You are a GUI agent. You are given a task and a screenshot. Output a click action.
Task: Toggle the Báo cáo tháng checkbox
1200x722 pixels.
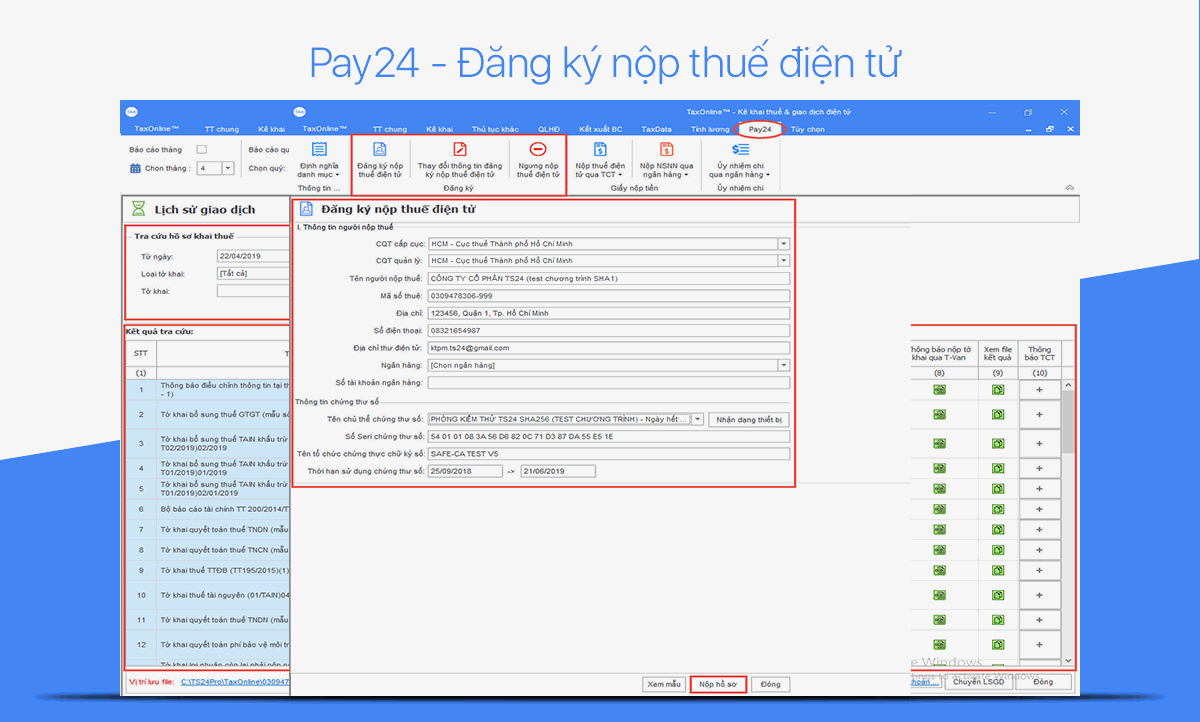coord(202,150)
